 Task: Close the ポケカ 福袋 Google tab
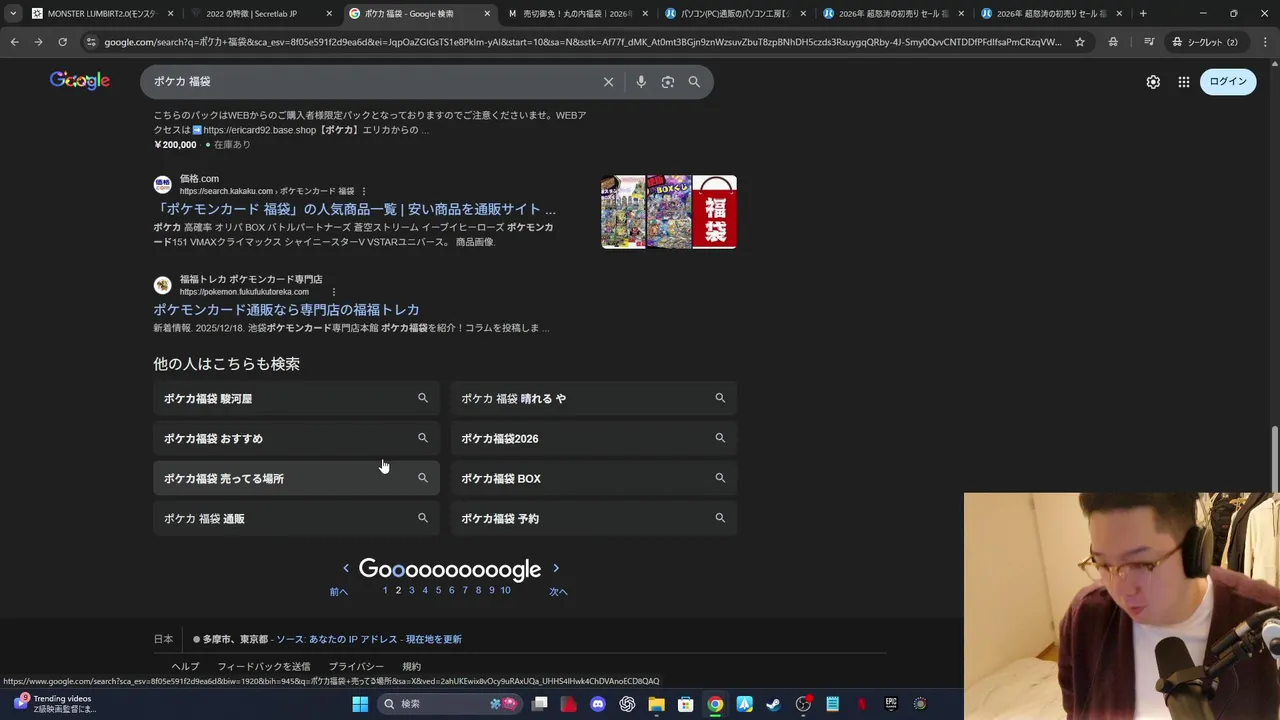pyautogui.click(x=487, y=14)
